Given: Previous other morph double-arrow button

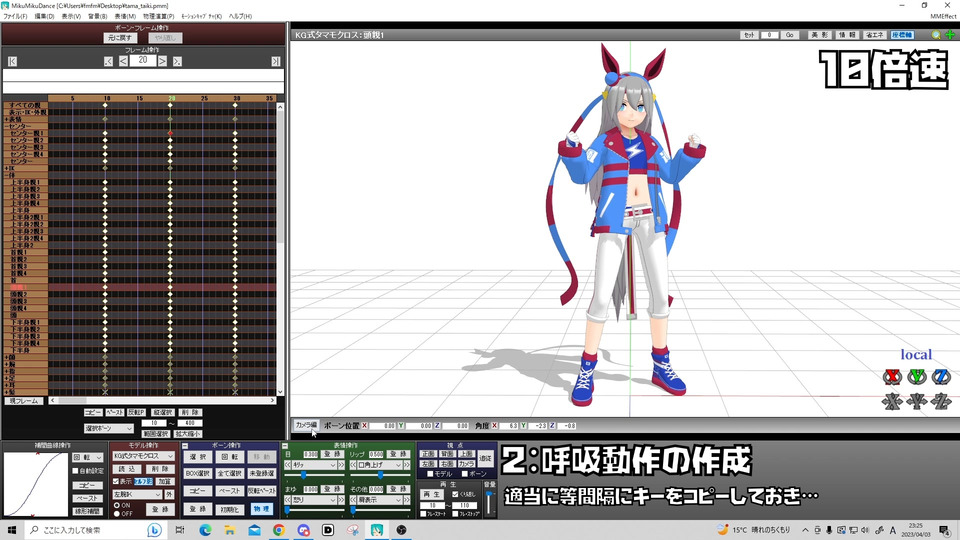Looking at the screenshot, I should tap(353, 500).
